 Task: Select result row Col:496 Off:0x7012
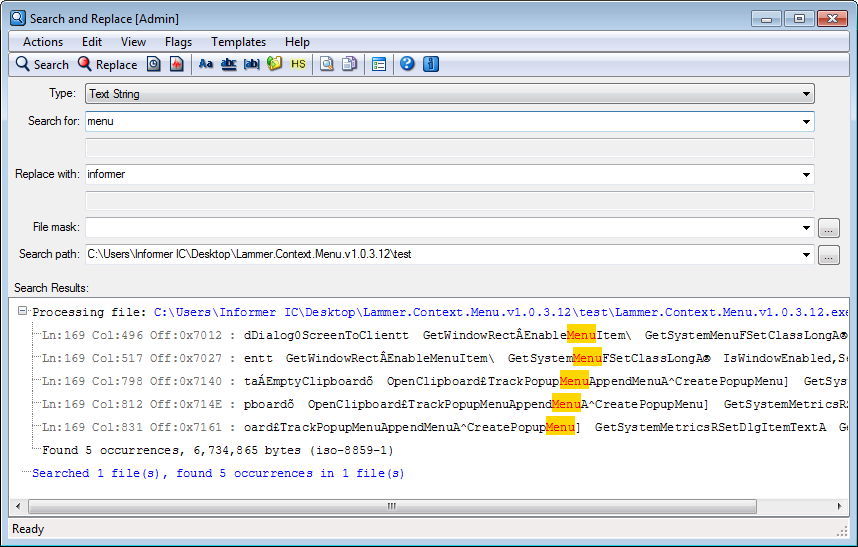[444, 335]
